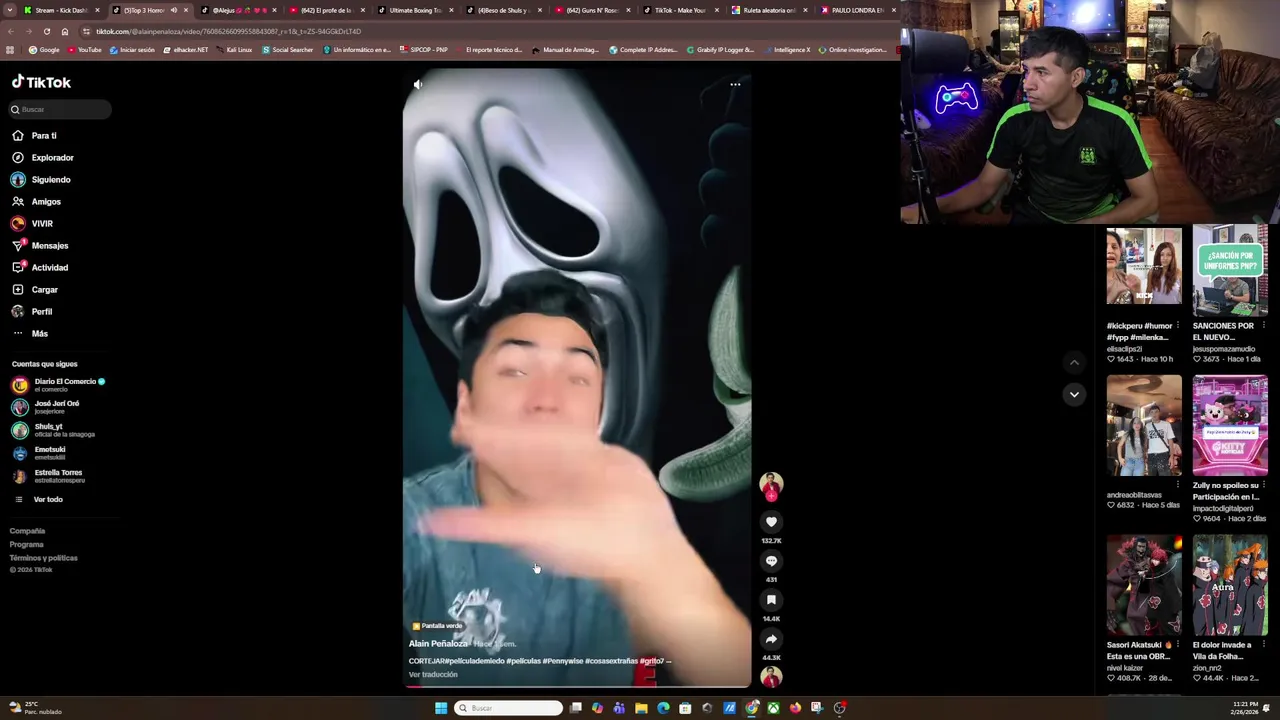This screenshot has width=1280, height=720.
Task: Go to next video down arrow
Action: [x=1074, y=395]
